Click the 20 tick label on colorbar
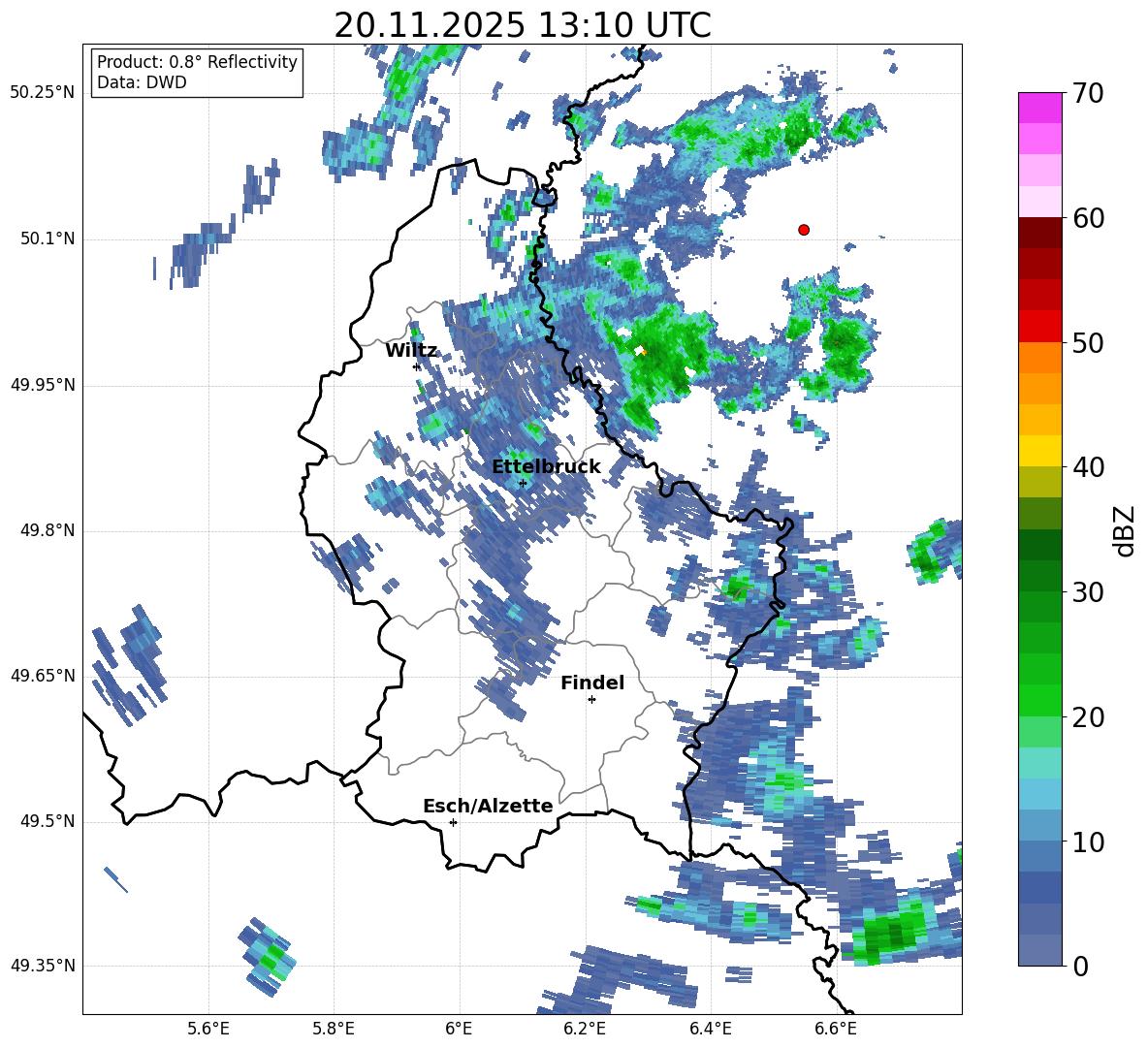 click(x=1089, y=716)
